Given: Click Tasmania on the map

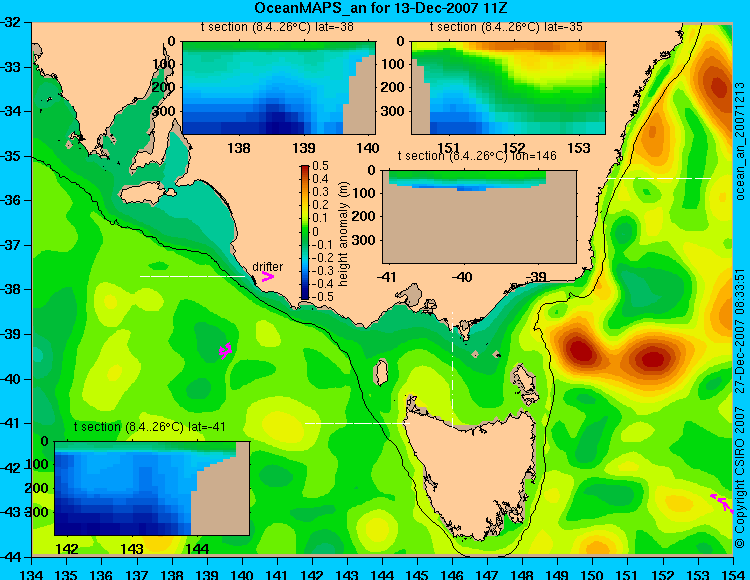Looking at the screenshot, I should 474,473.
